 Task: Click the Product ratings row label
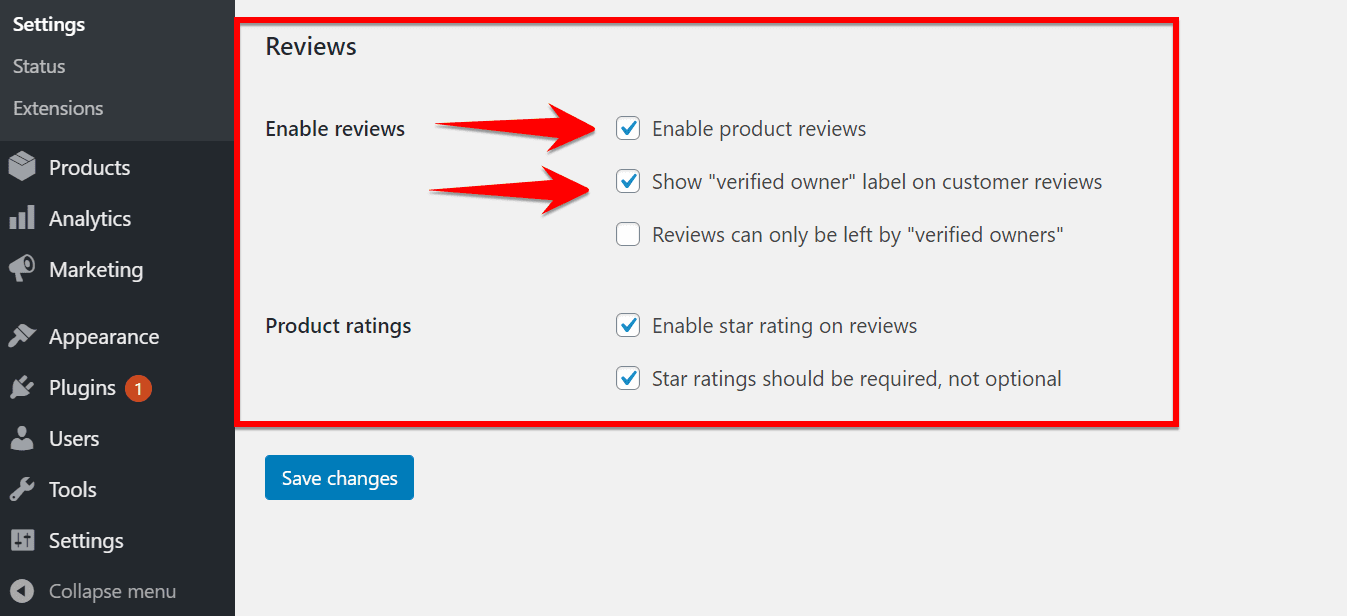pos(338,326)
